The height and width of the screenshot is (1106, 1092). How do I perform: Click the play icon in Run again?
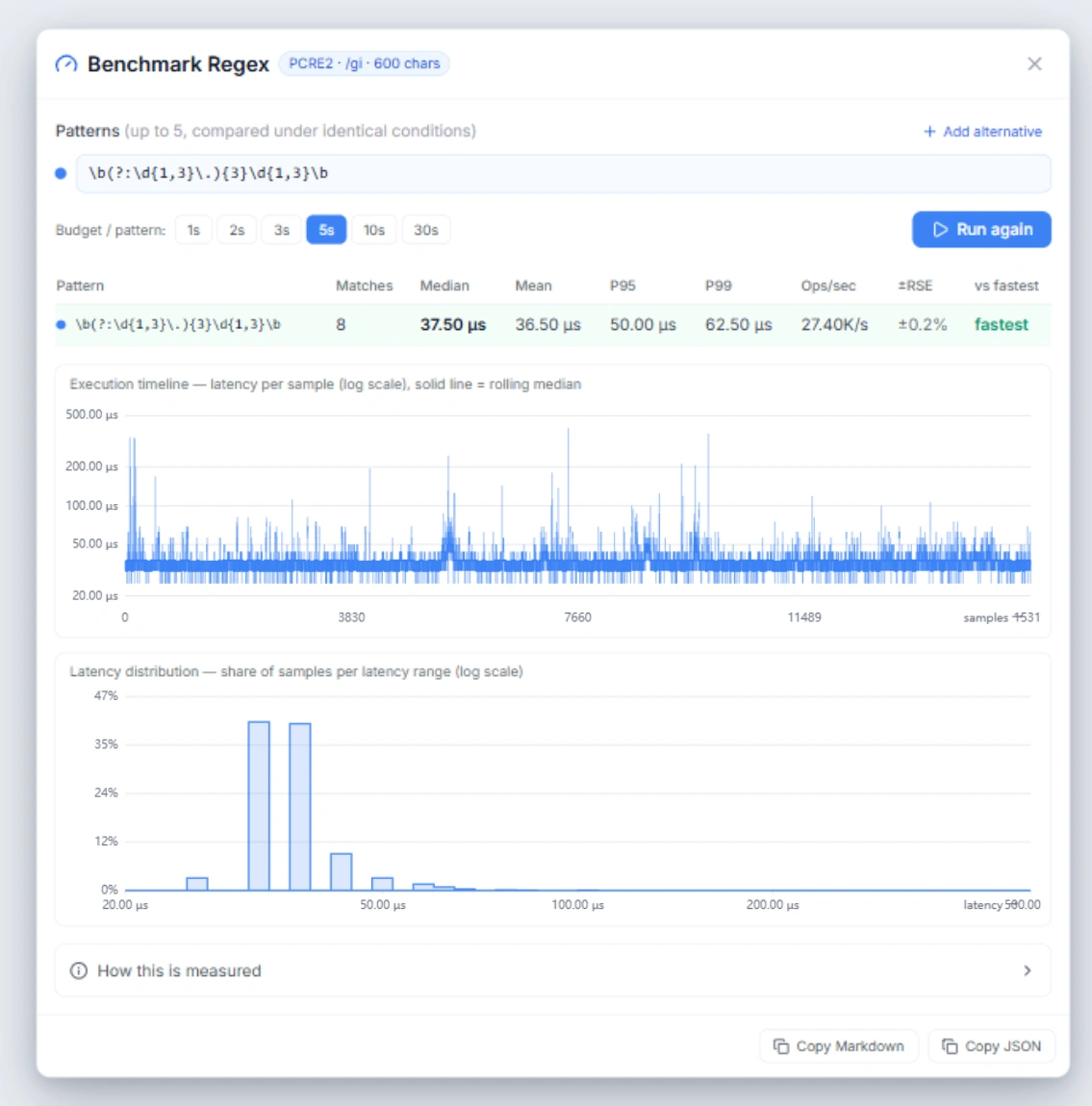[x=940, y=230]
